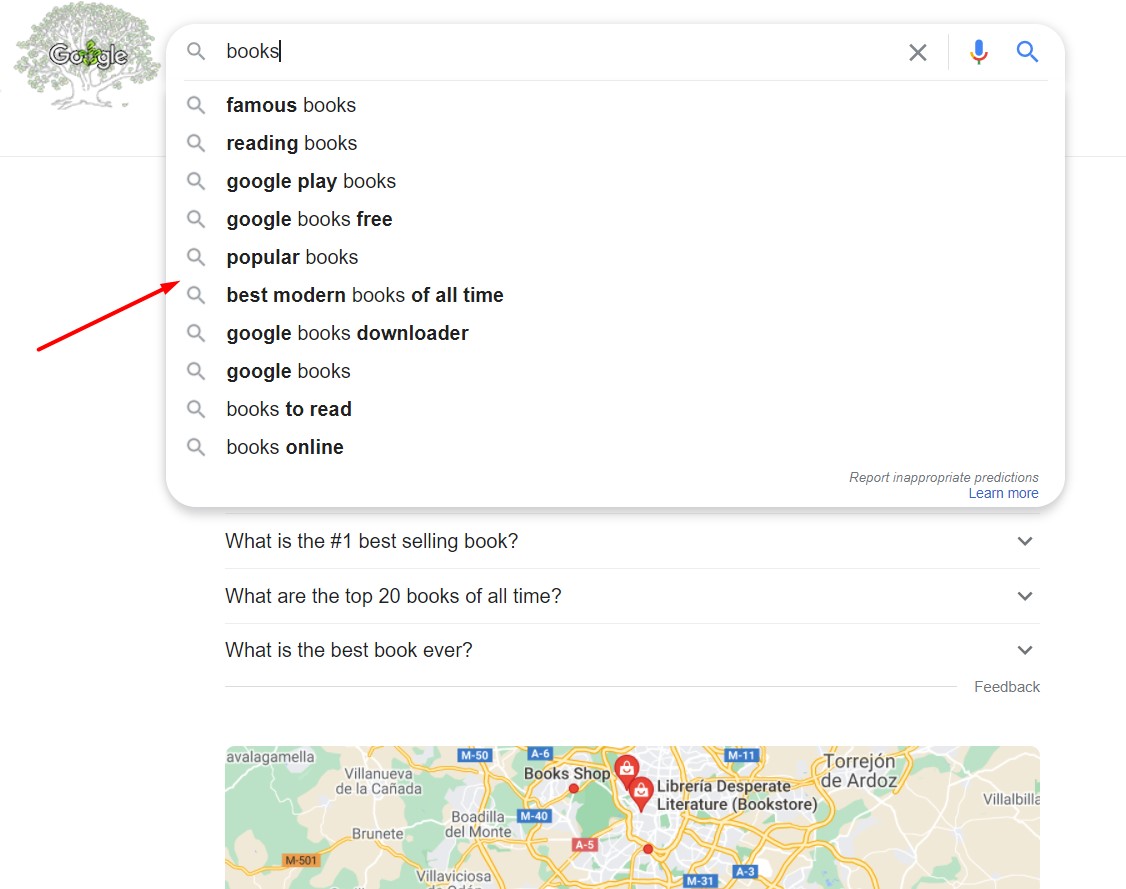Clear the search box with the X button
This screenshot has width=1126, height=889.
tap(917, 51)
